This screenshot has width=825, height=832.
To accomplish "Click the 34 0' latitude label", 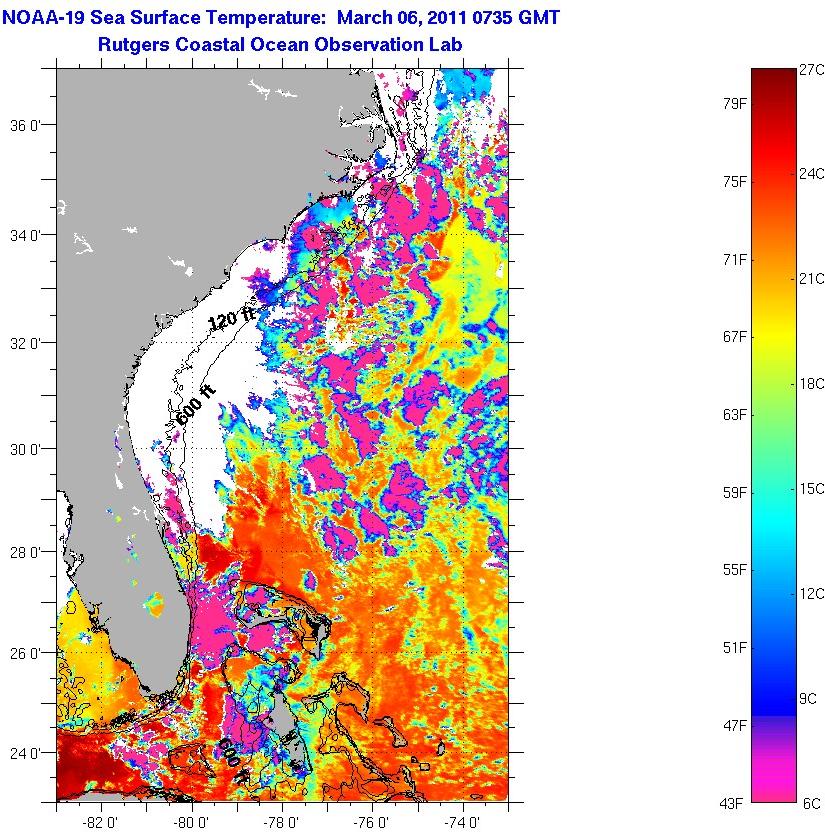I will 25,235.
